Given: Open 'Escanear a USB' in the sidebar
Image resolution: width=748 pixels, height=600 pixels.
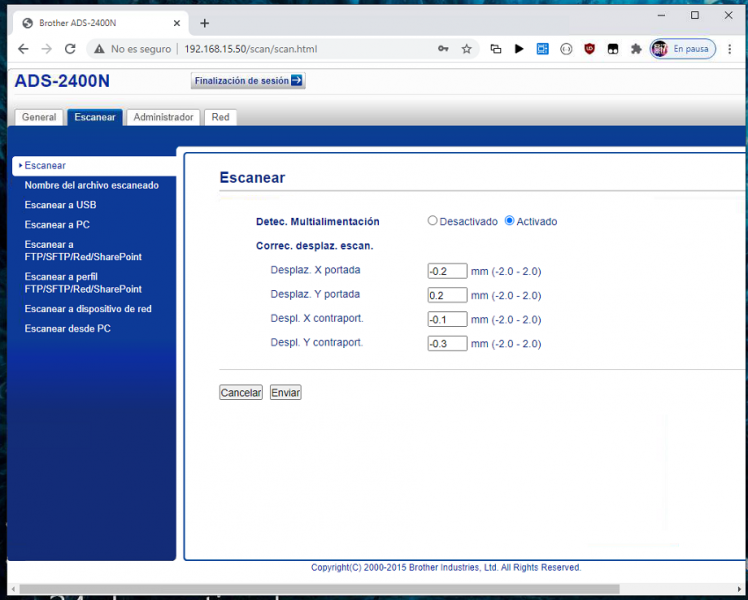Looking at the screenshot, I should 60,205.
